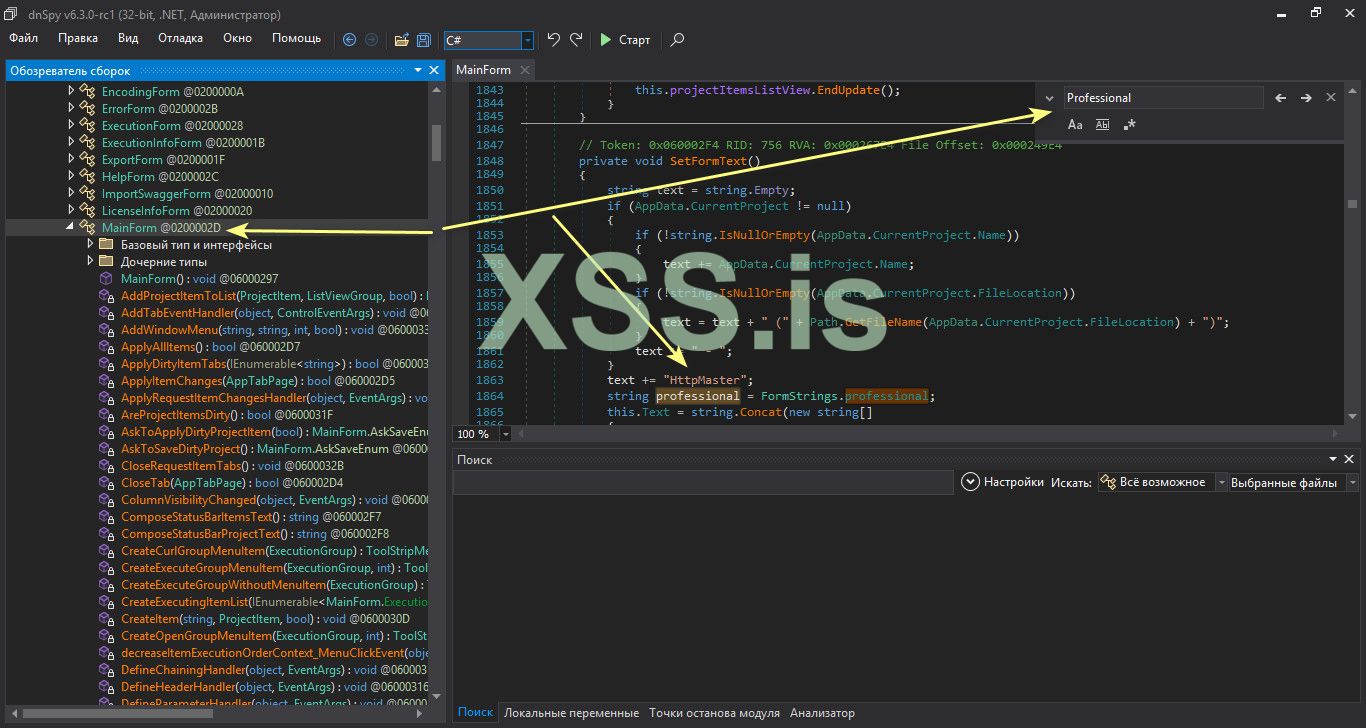Image resolution: width=1366 pixels, height=728 pixels.
Task: Expand the LicenseInfoForm tree node
Action: click(x=71, y=211)
